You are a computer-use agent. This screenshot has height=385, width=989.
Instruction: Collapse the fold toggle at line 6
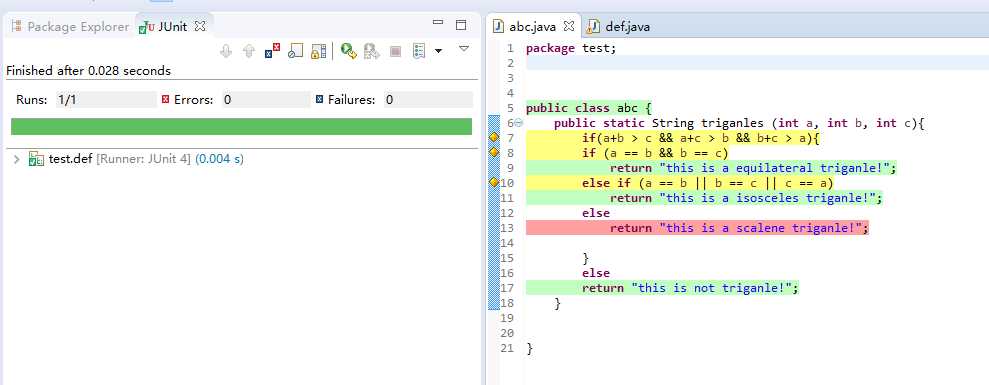pyautogui.click(x=518, y=123)
